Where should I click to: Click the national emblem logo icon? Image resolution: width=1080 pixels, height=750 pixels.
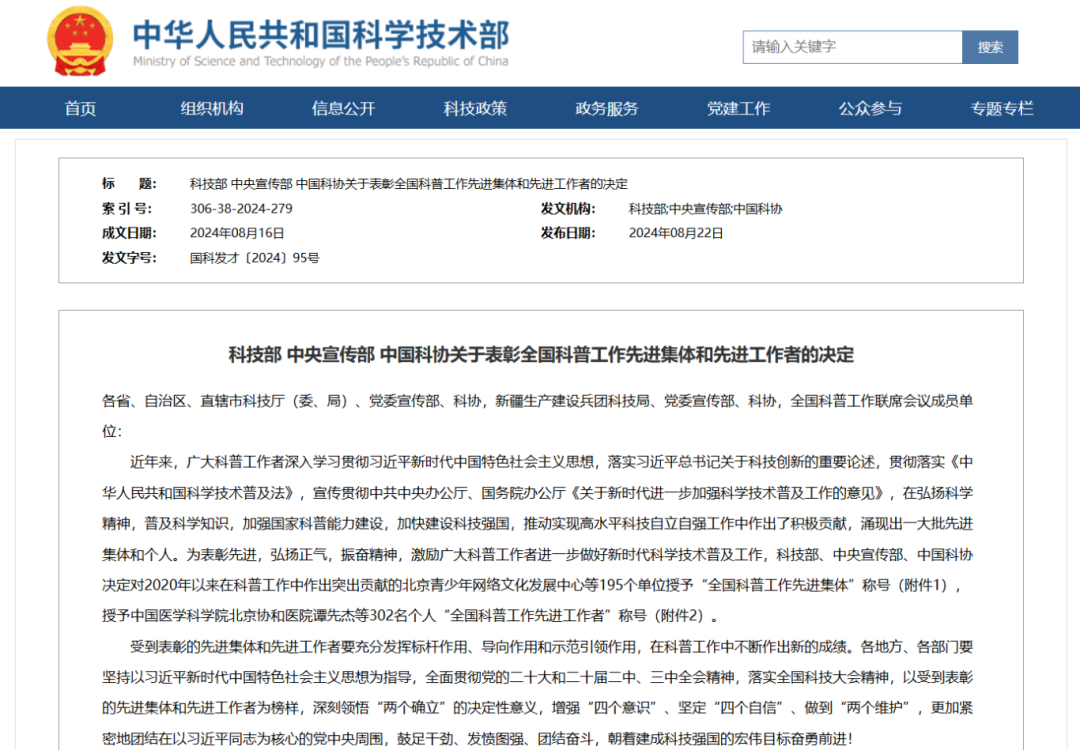point(80,41)
